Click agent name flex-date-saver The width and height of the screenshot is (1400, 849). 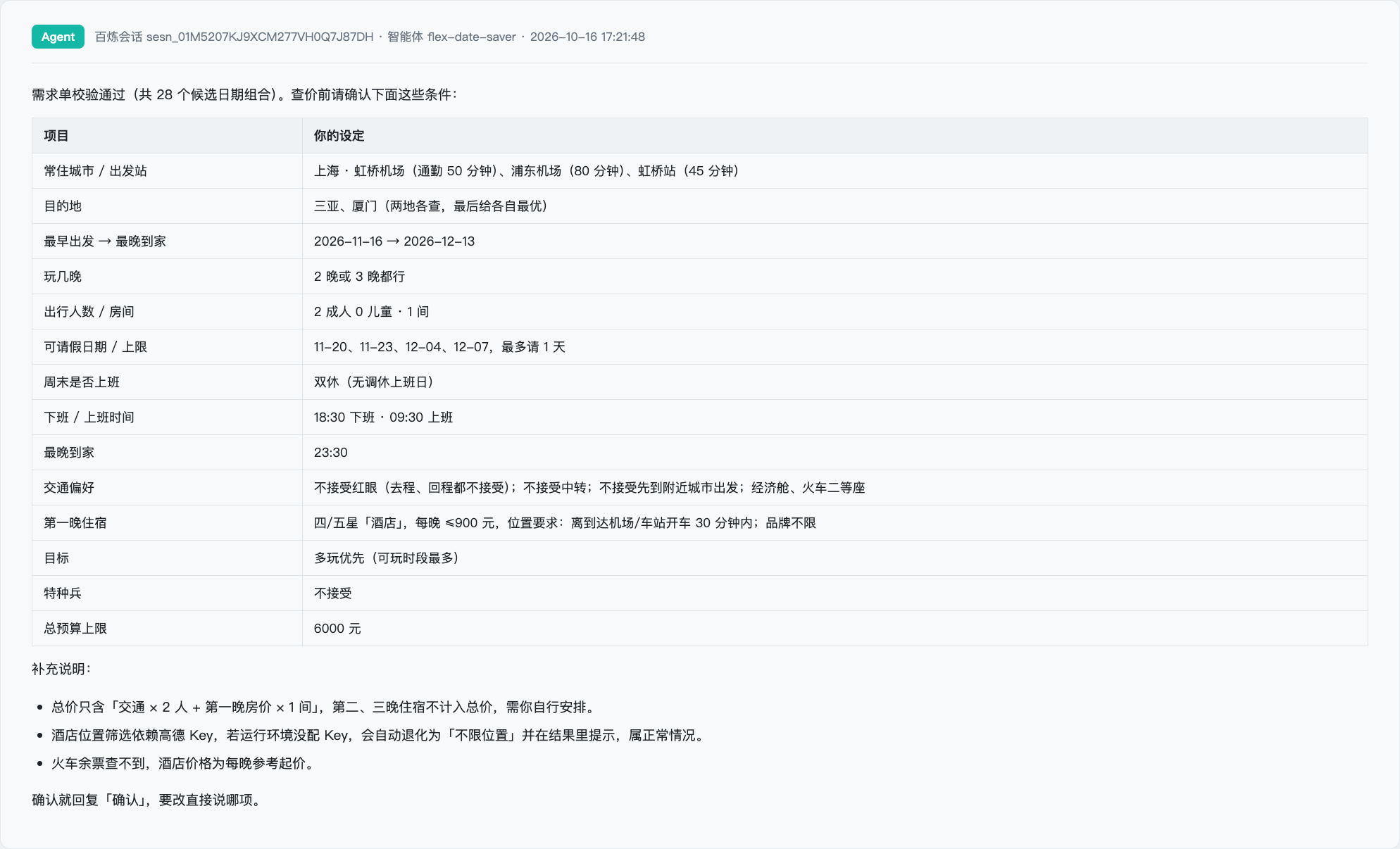(471, 37)
